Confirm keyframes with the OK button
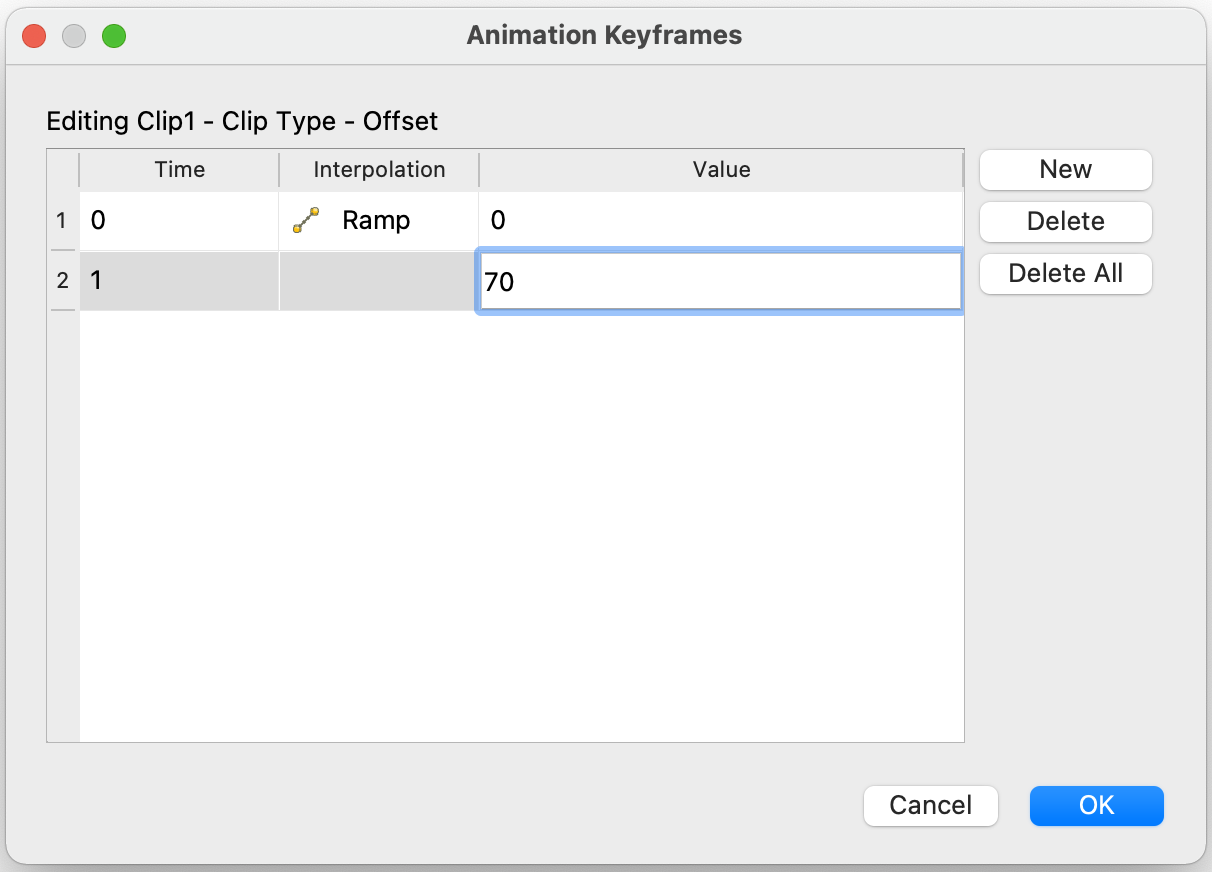The height and width of the screenshot is (872, 1212). [1096, 805]
